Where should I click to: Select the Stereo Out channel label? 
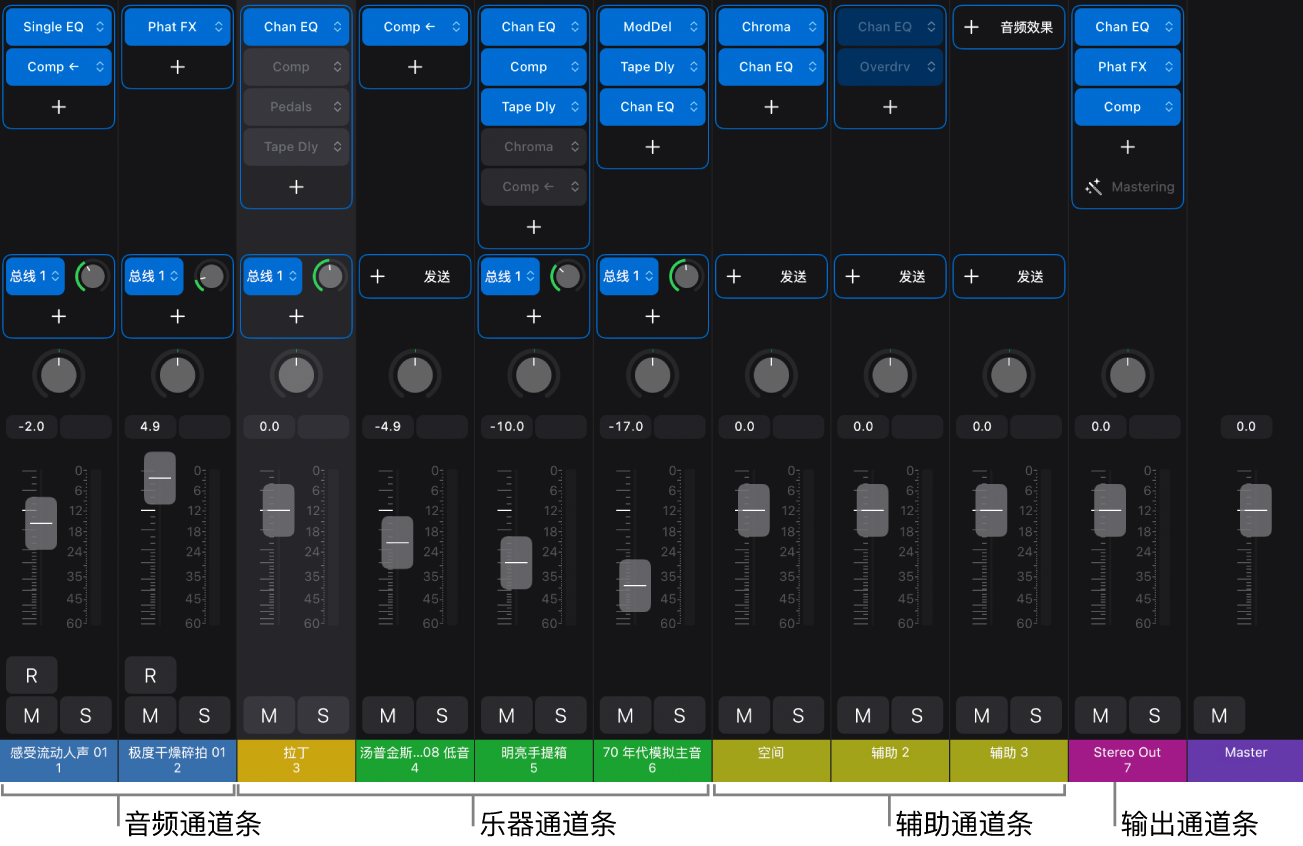coord(1127,760)
